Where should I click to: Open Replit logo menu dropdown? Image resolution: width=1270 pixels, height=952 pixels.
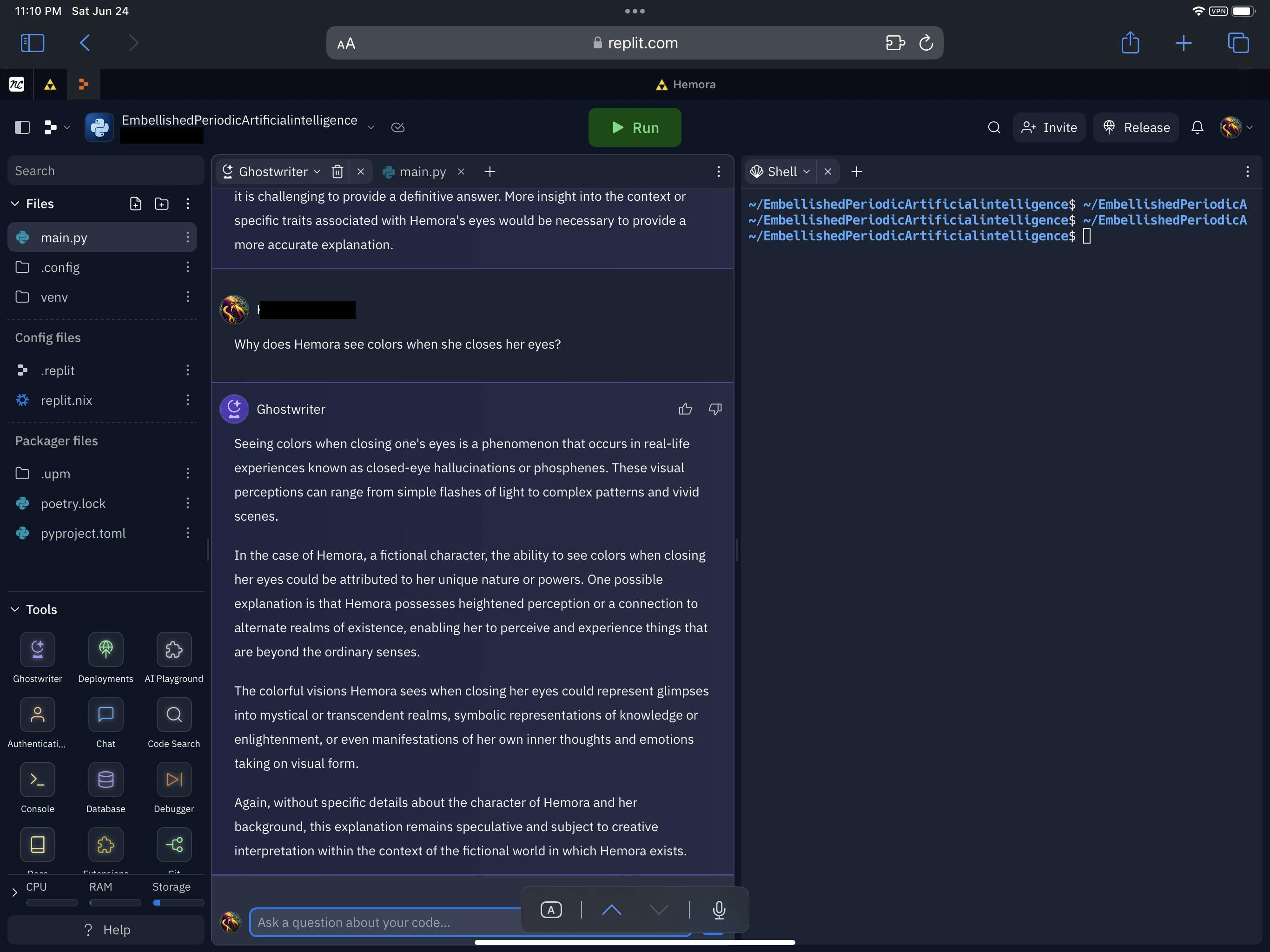[57, 127]
